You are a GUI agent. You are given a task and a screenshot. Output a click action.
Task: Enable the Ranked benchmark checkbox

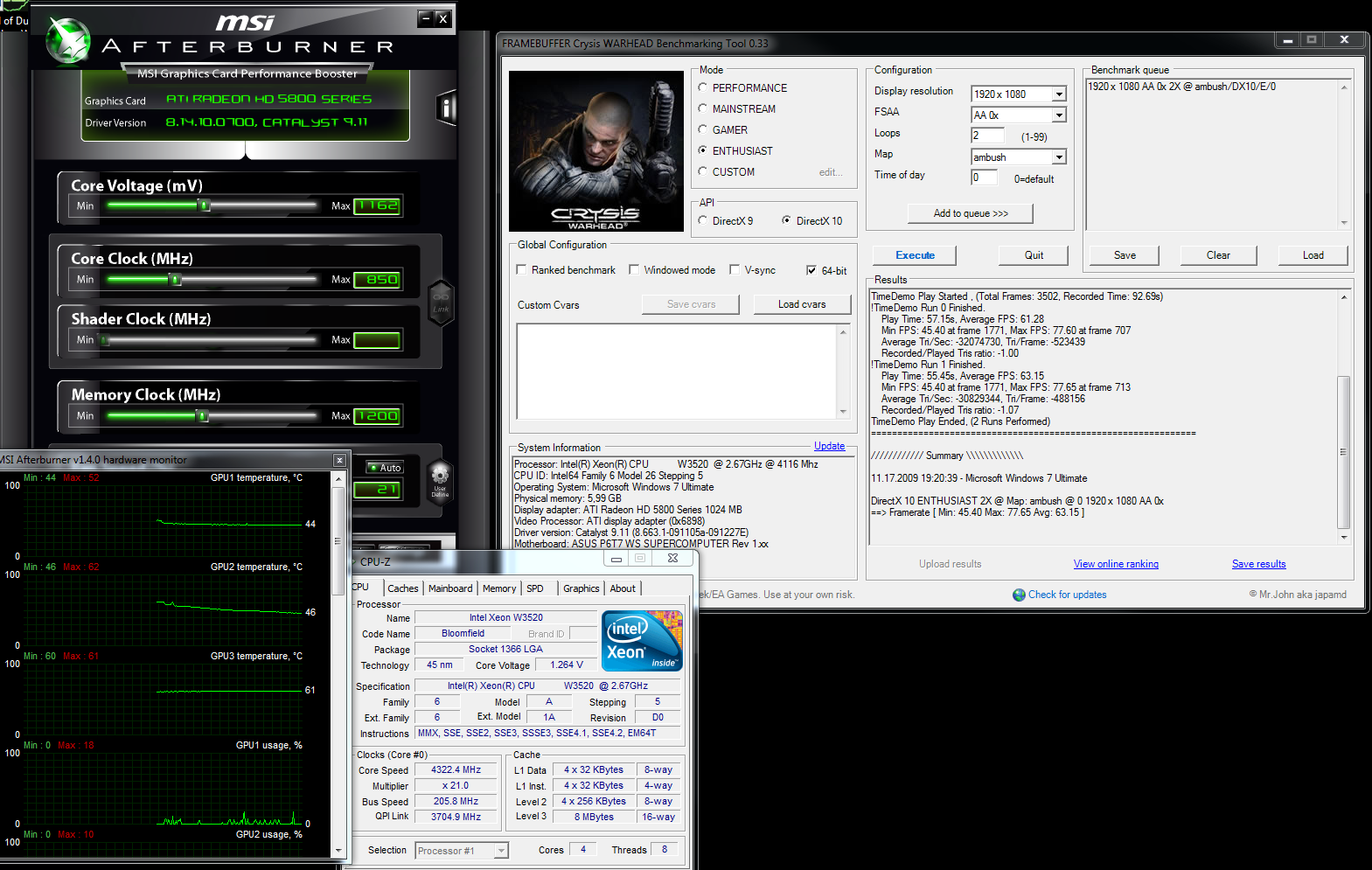[x=522, y=269]
